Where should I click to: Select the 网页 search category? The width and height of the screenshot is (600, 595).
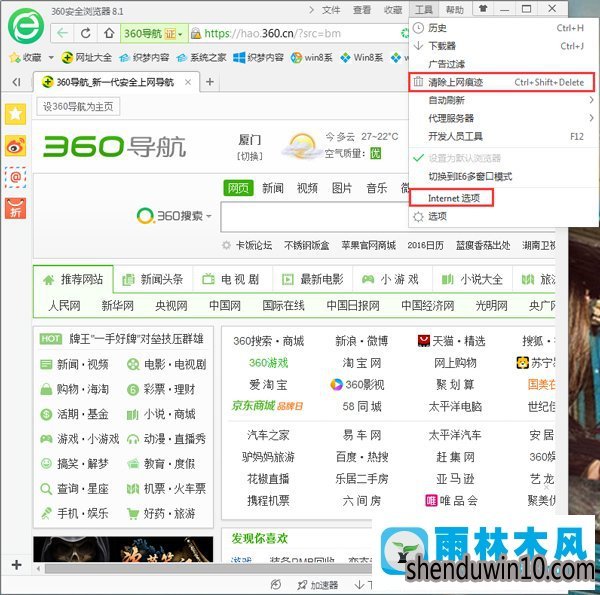tap(238, 188)
